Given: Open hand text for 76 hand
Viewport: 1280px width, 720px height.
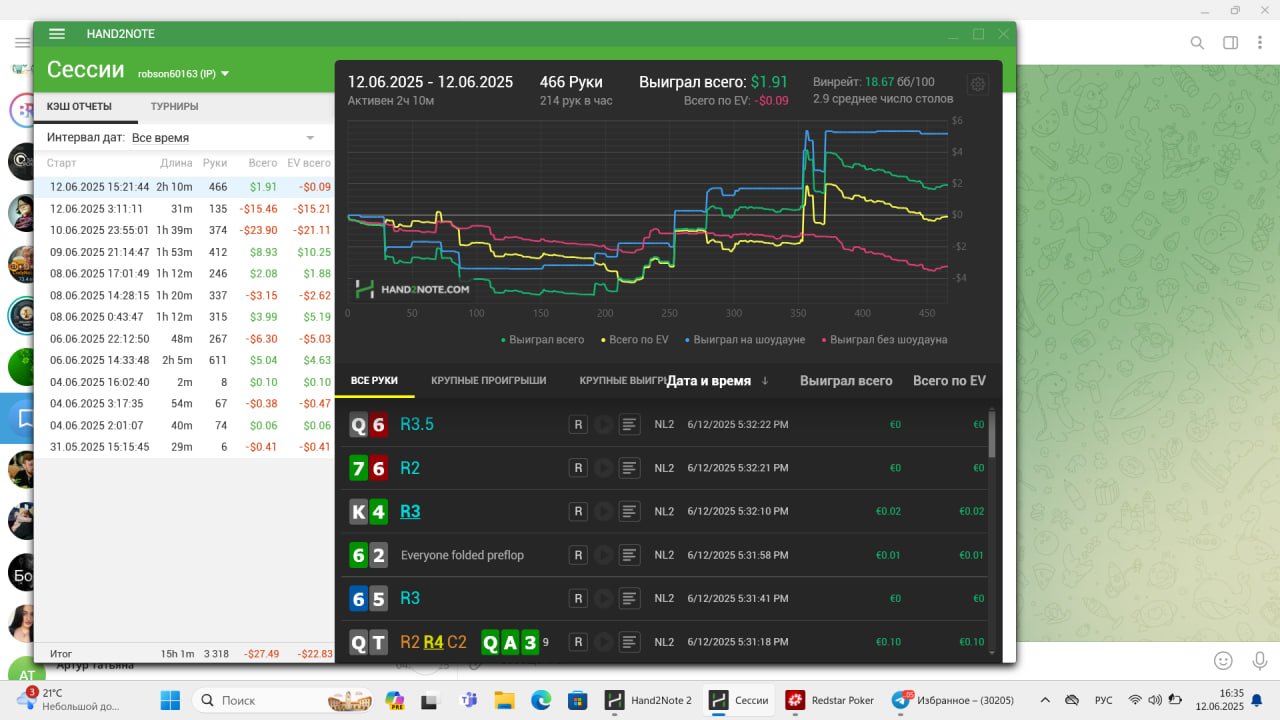Looking at the screenshot, I should pos(629,468).
